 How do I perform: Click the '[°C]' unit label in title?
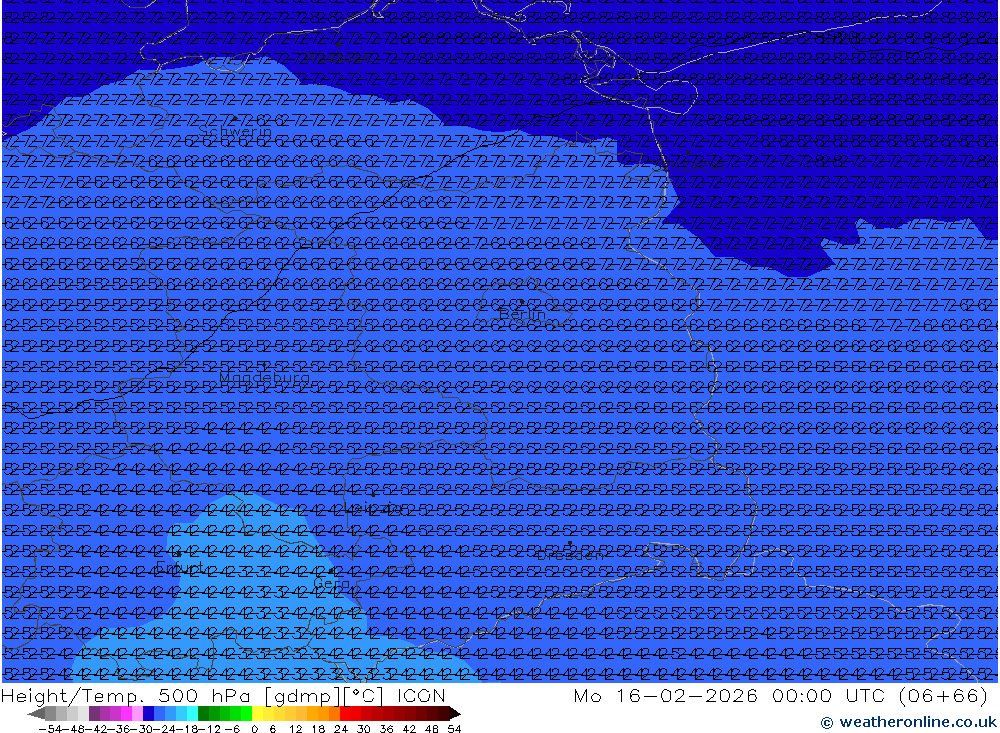[364, 695]
